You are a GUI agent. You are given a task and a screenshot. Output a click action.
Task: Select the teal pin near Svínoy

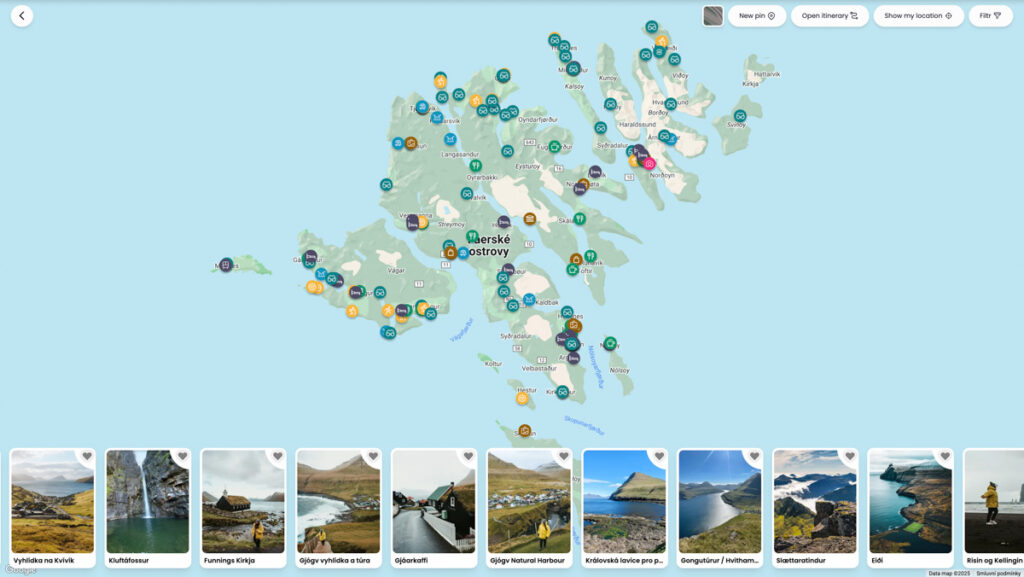pyautogui.click(x=740, y=116)
